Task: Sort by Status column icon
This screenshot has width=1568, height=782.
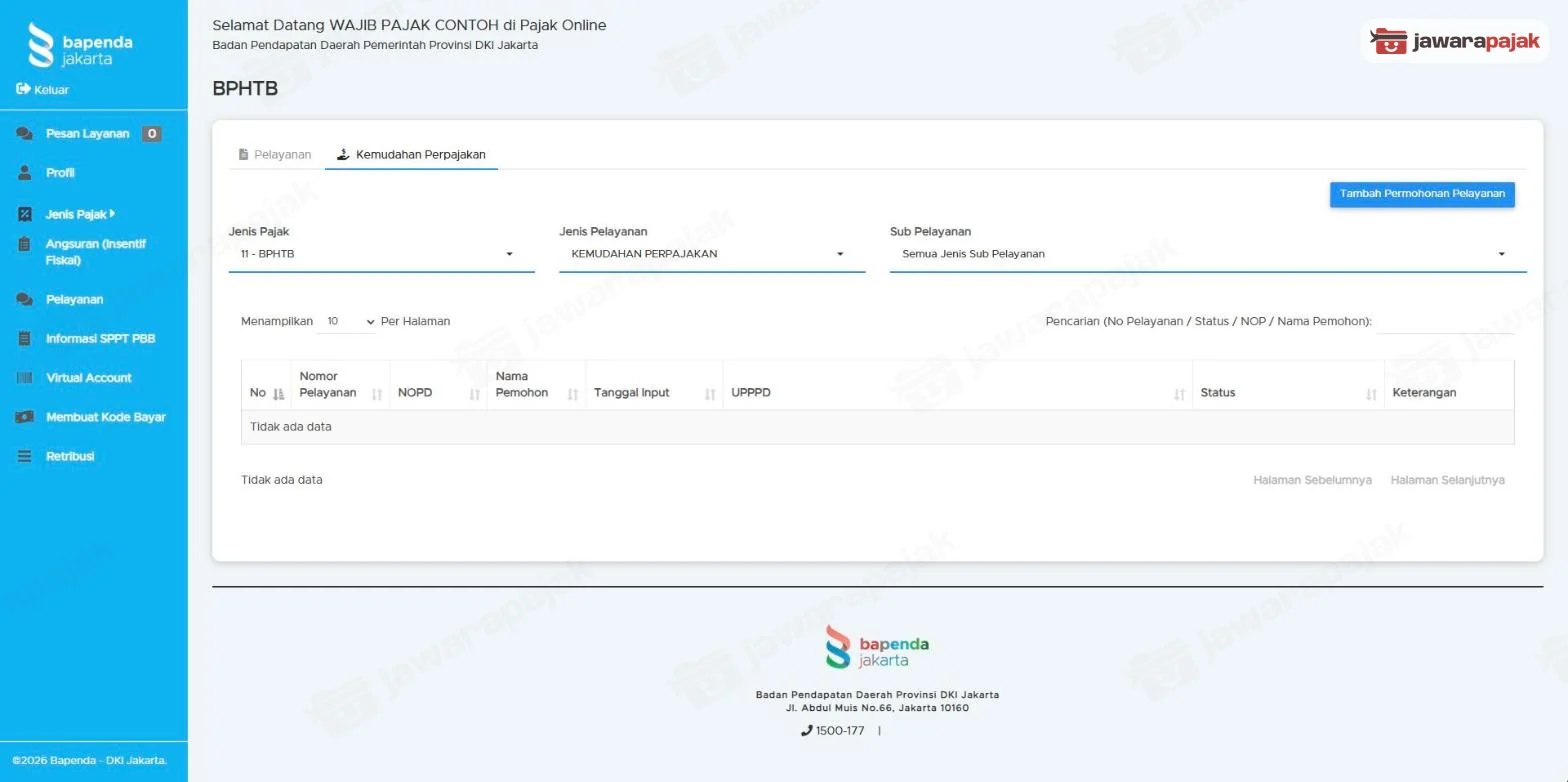Action: click(1371, 394)
